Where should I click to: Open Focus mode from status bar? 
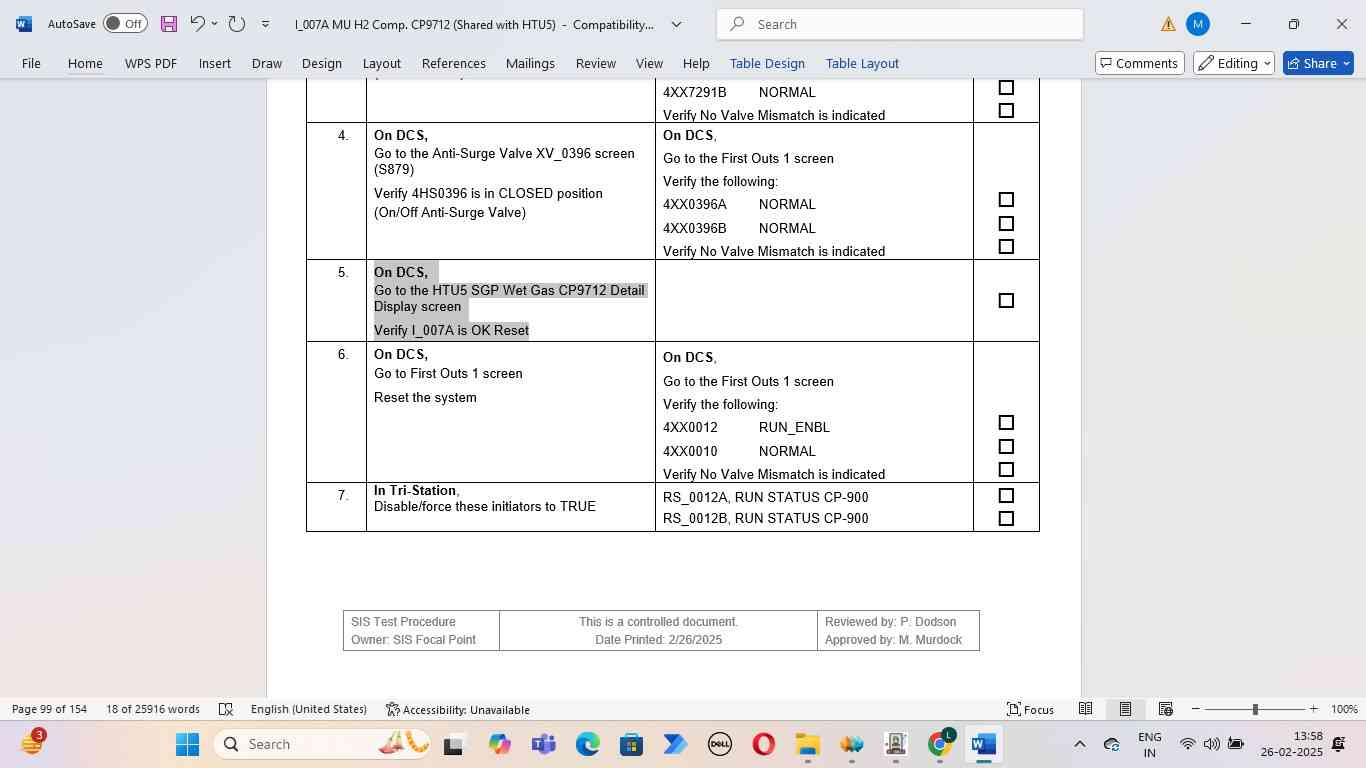coord(1030,709)
